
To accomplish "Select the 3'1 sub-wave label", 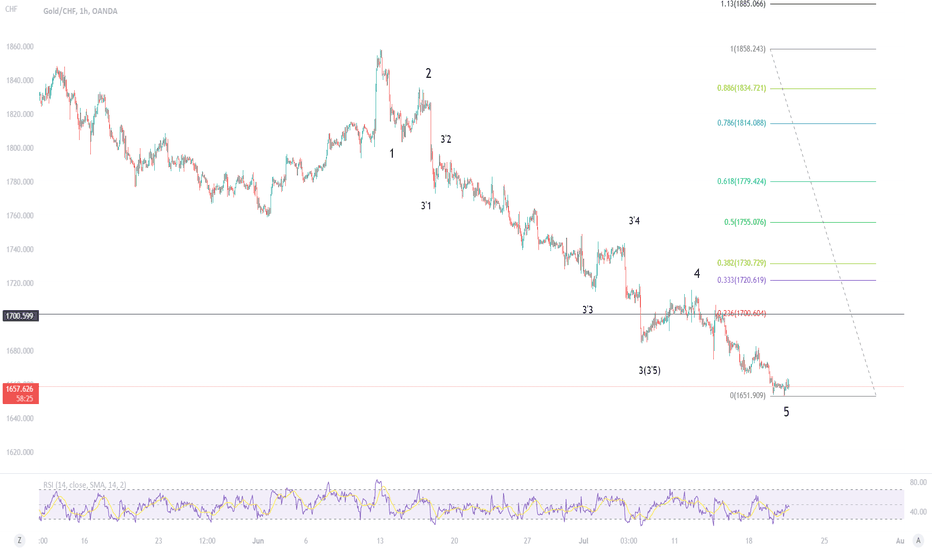I will [x=426, y=206].
